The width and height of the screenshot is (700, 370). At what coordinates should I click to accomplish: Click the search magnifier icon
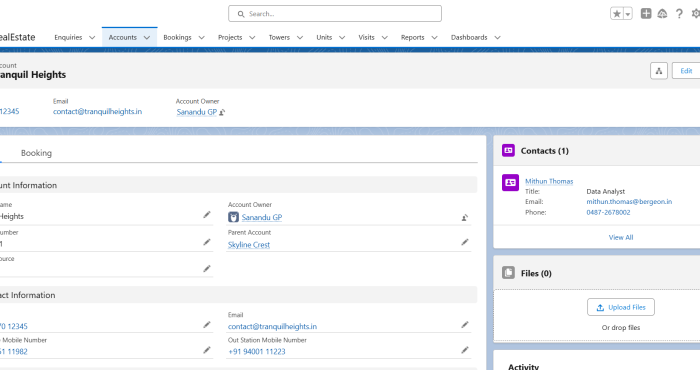pyautogui.click(x=241, y=14)
